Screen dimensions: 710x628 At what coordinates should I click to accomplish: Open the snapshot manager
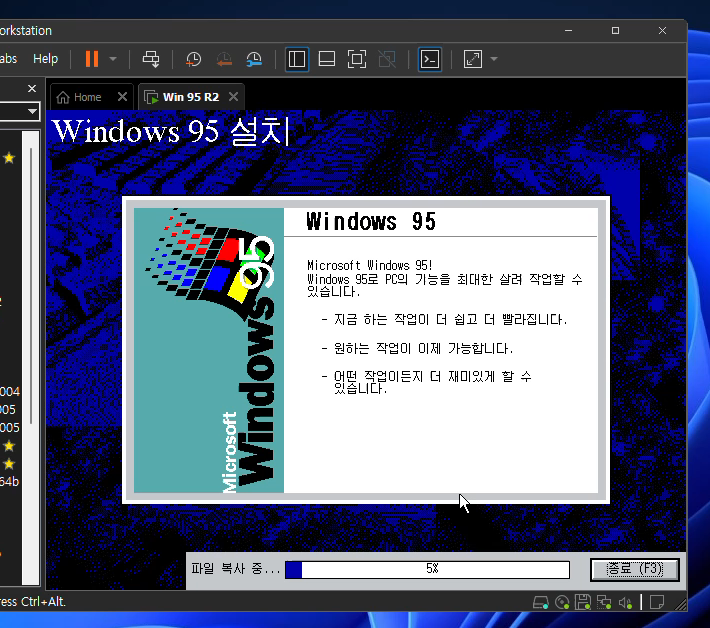click(x=254, y=59)
